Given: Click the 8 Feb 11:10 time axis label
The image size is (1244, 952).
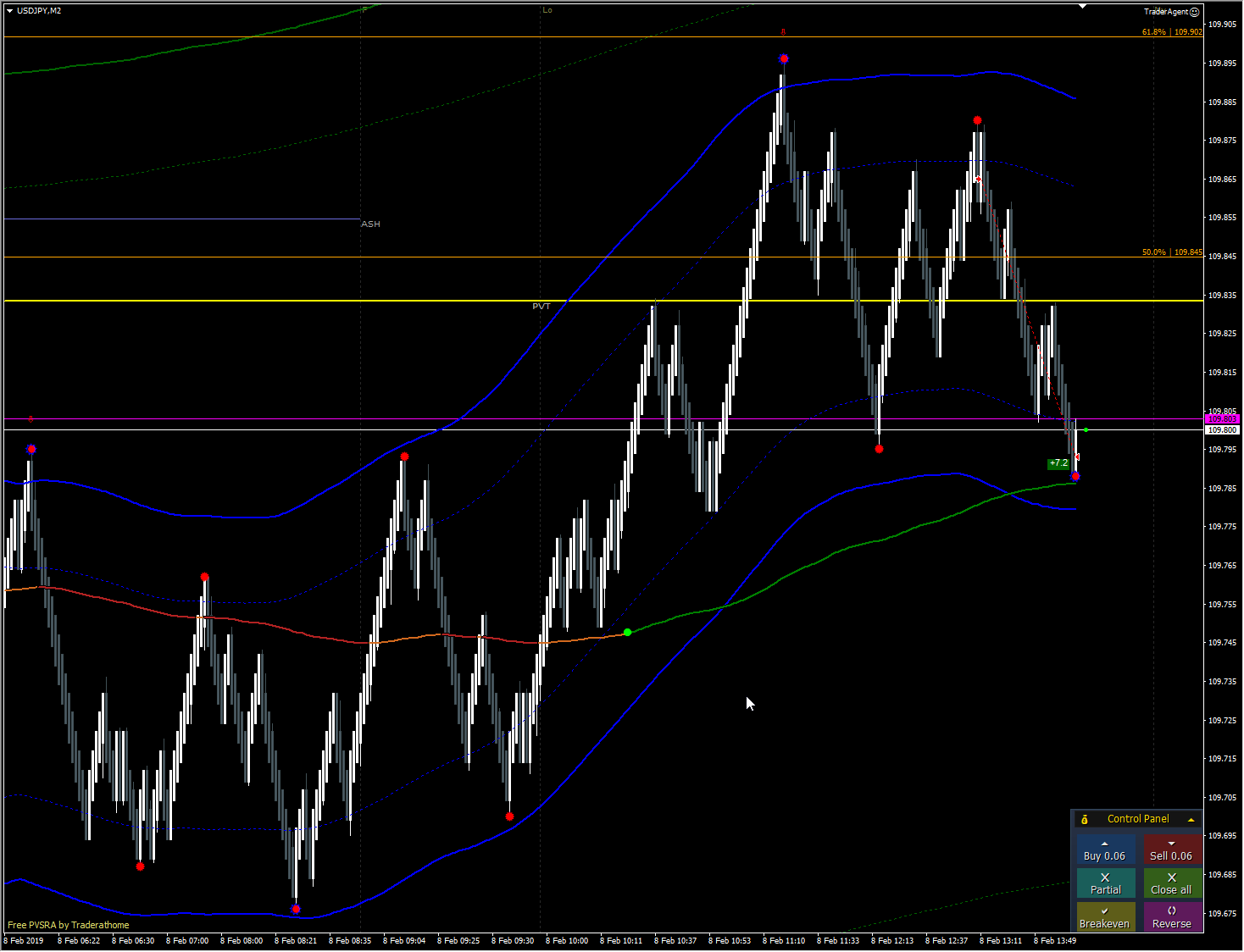Looking at the screenshot, I should pyautogui.click(x=784, y=940).
